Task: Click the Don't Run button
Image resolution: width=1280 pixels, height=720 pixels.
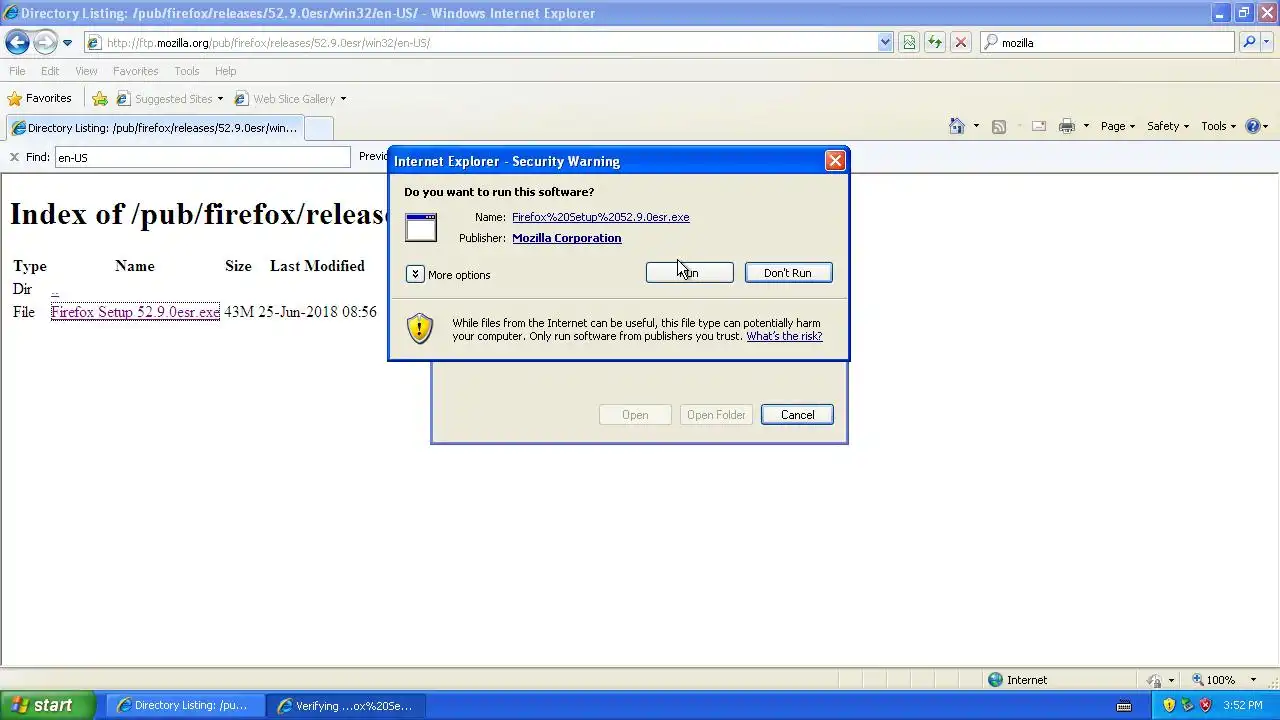Action: coord(788,273)
